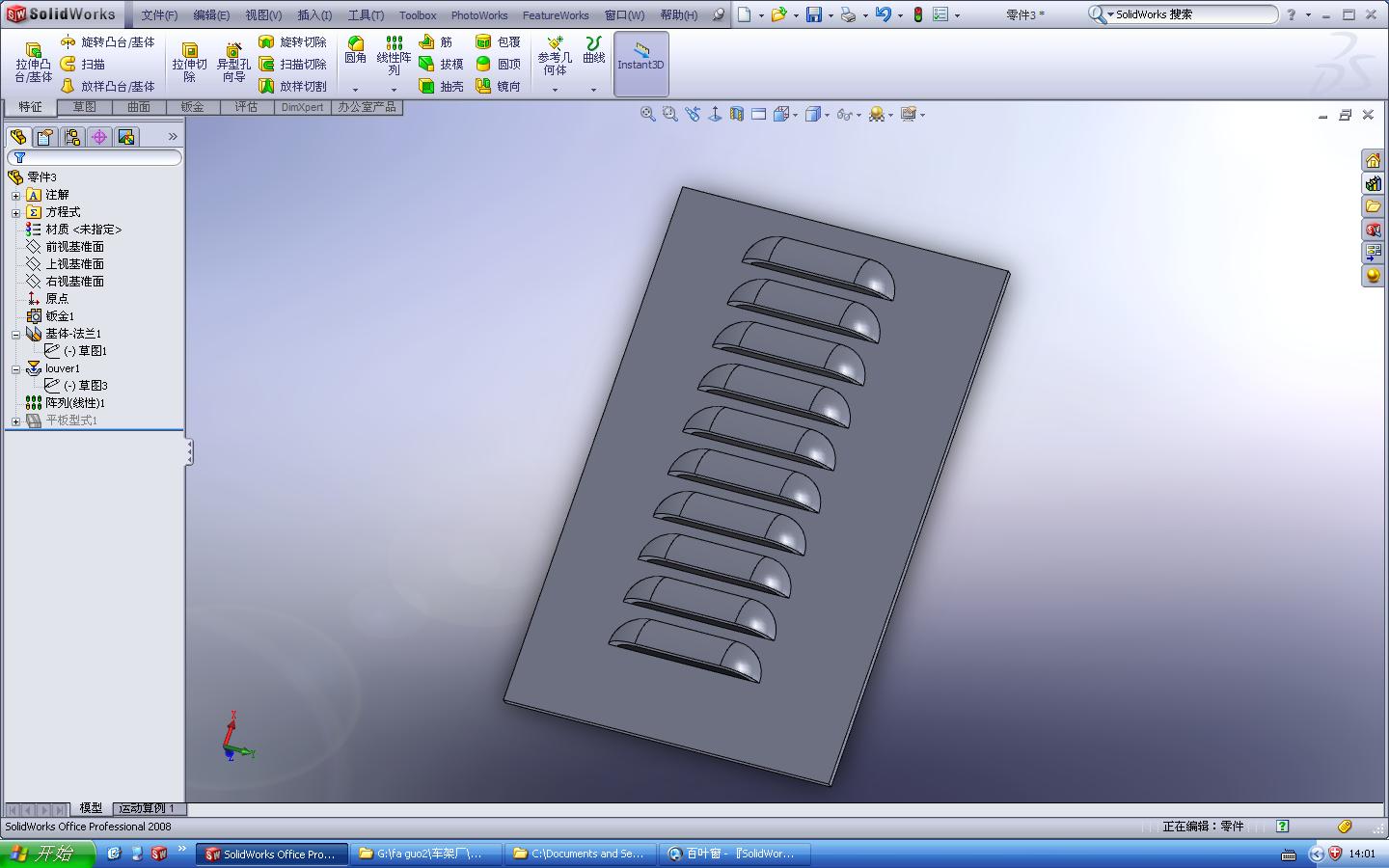Open the C:\Documents and Se… taskbar button
This screenshot has height=868, width=1389.
(x=582, y=854)
